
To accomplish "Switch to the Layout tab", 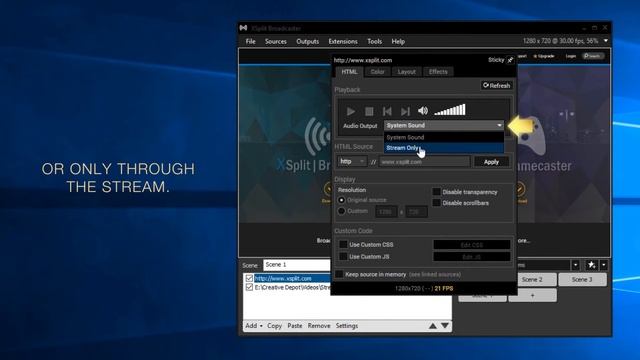I will coord(407,72).
